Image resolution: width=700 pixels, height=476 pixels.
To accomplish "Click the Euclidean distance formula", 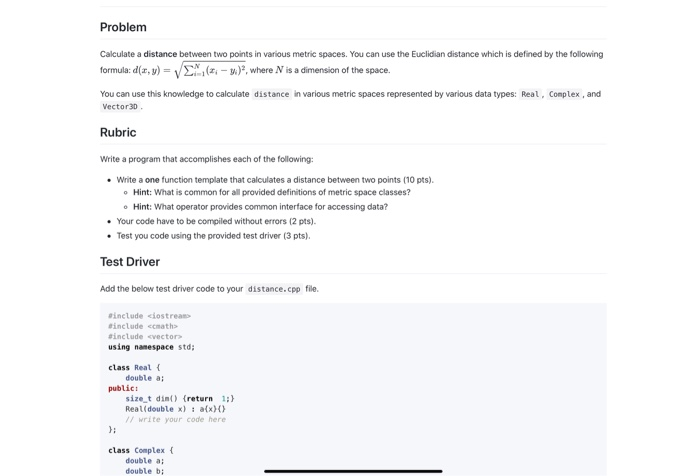I will (x=189, y=70).
